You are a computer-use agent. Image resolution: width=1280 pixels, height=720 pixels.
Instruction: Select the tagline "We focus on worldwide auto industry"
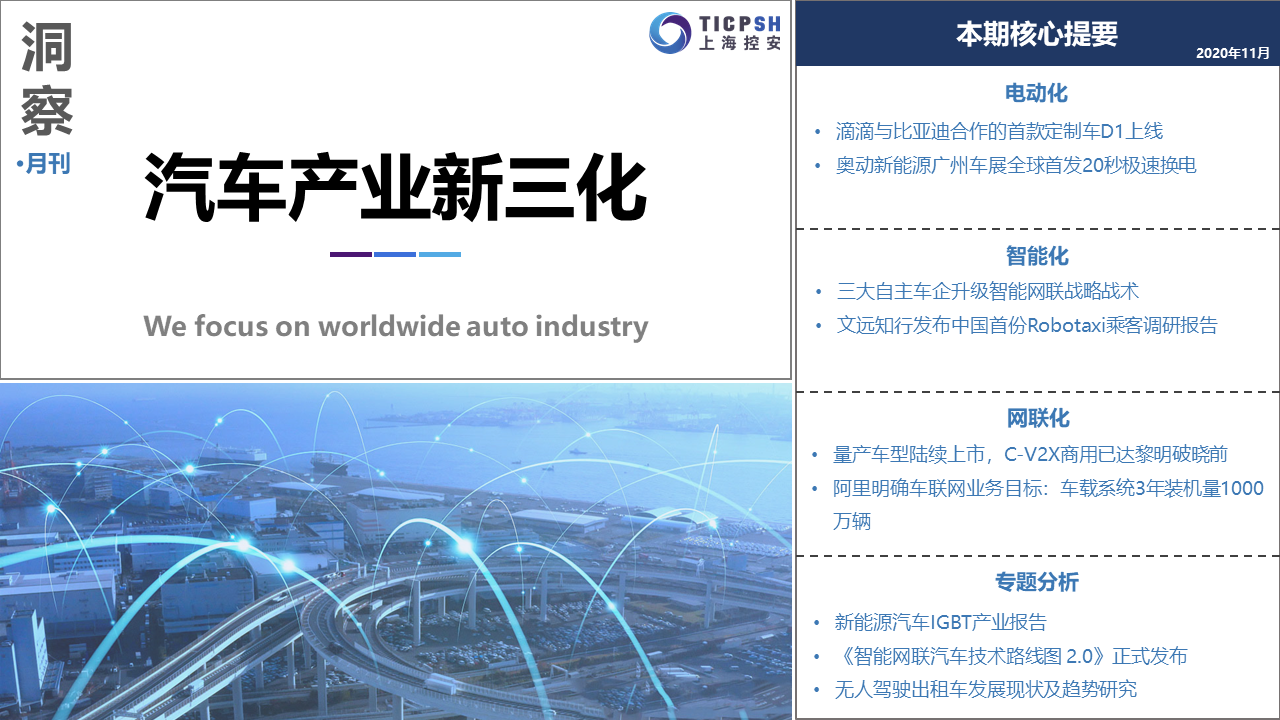tap(395, 326)
